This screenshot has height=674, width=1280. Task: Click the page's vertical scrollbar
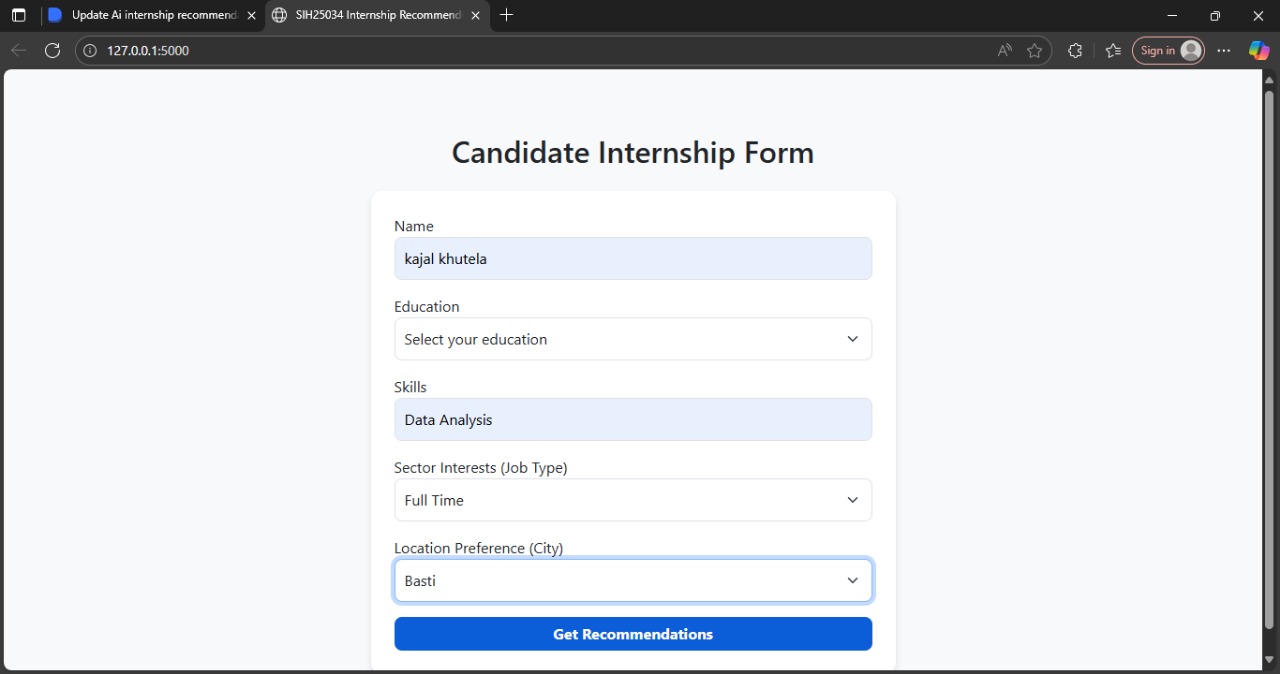tap(1269, 360)
